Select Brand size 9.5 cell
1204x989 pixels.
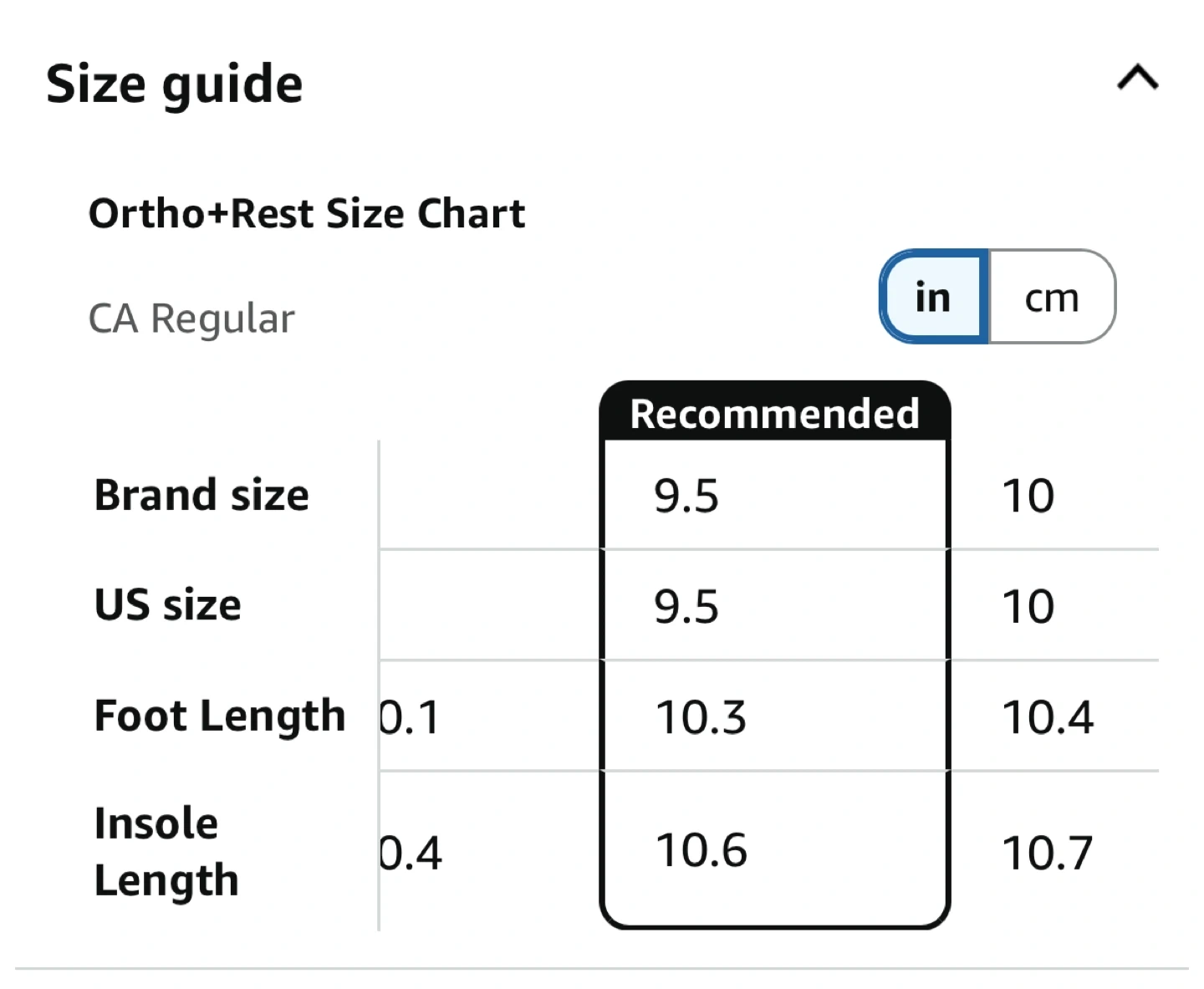[686, 496]
